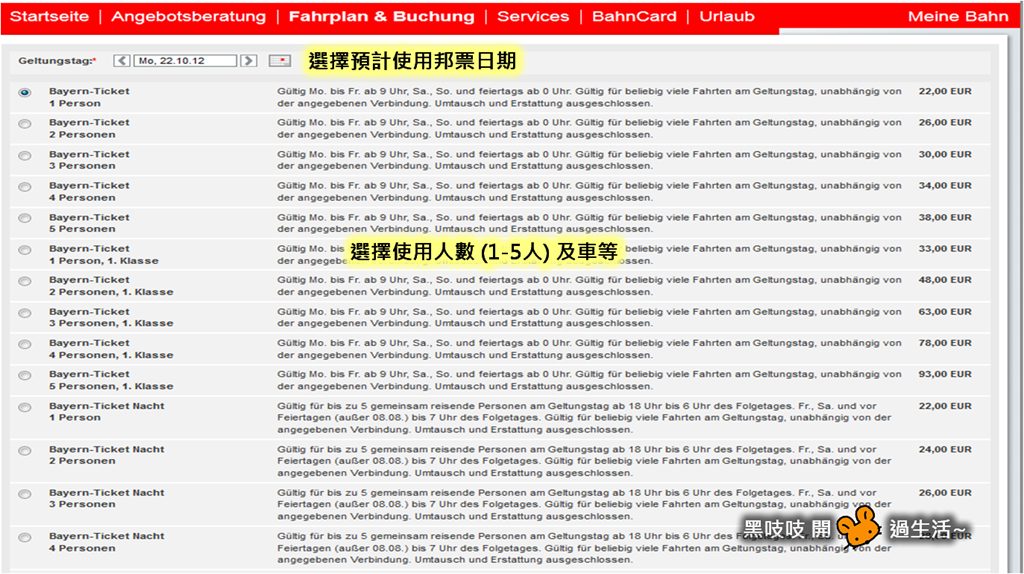Click the 30,00 EUR price
The width and height of the screenshot is (1024, 574).
point(945,155)
